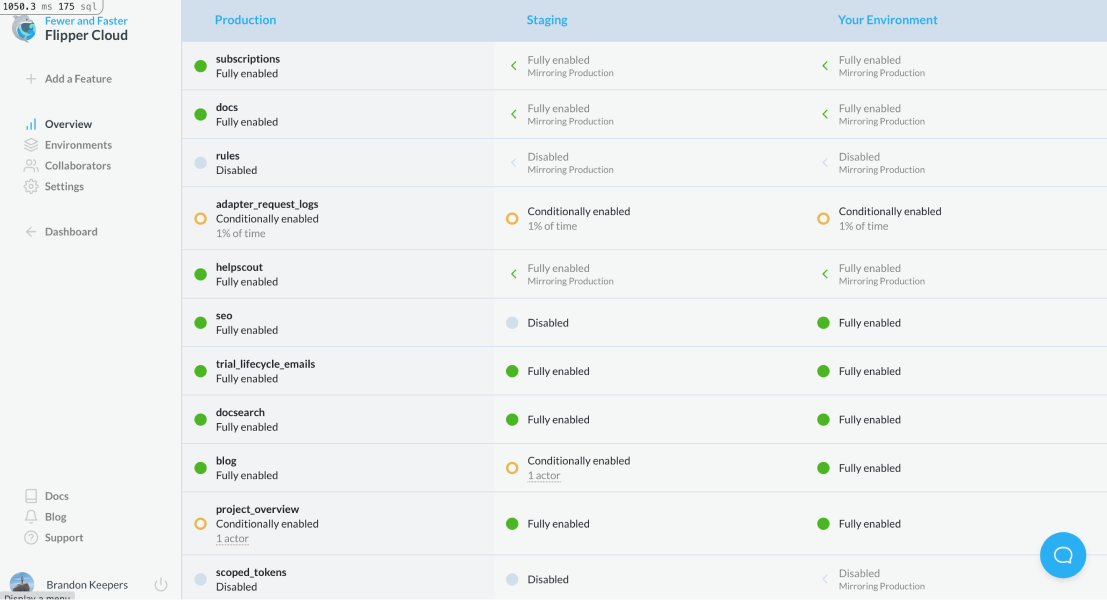Open the chat support bubble
The height and width of the screenshot is (600, 1107).
point(1062,555)
